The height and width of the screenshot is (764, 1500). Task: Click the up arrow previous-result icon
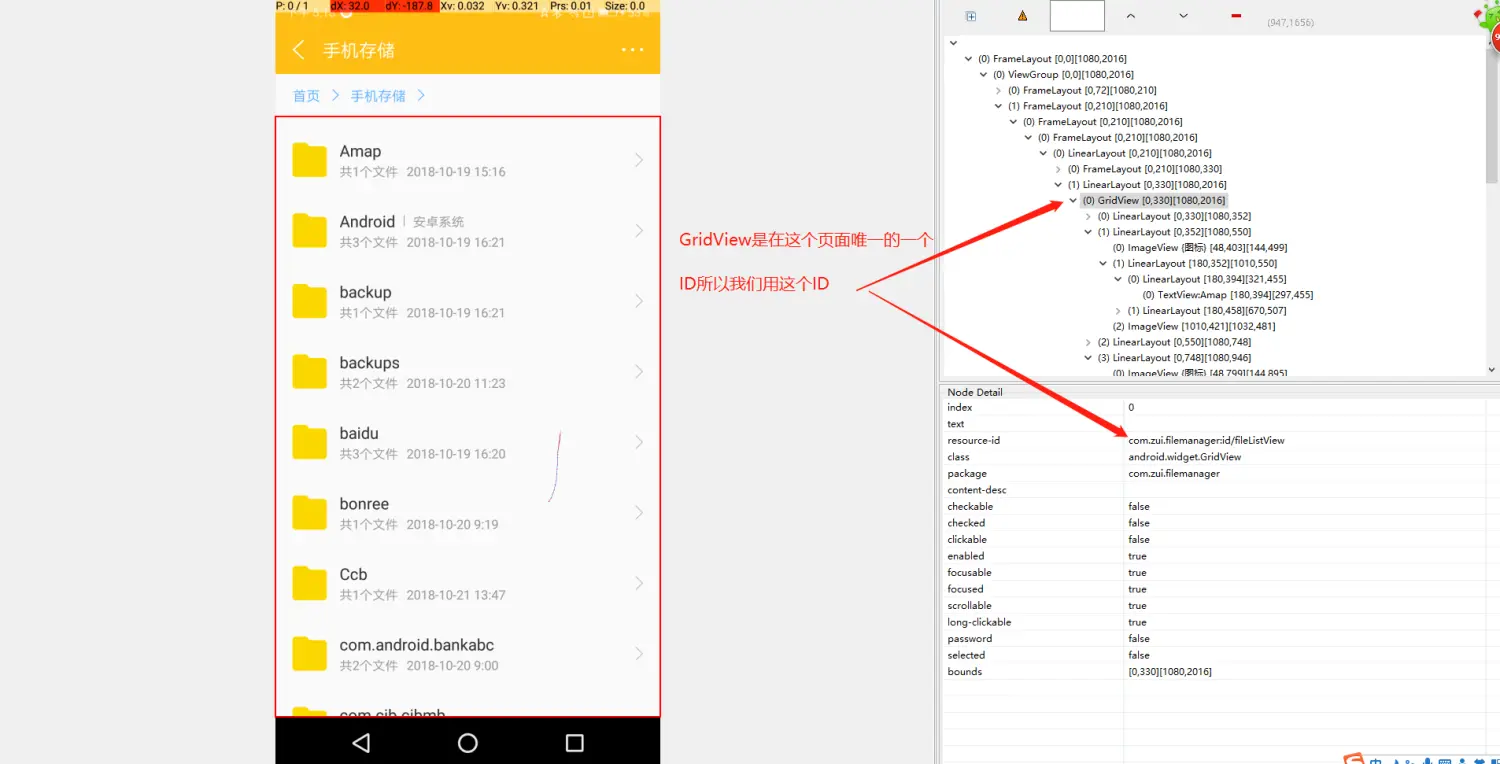click(x=1130, y=16)
